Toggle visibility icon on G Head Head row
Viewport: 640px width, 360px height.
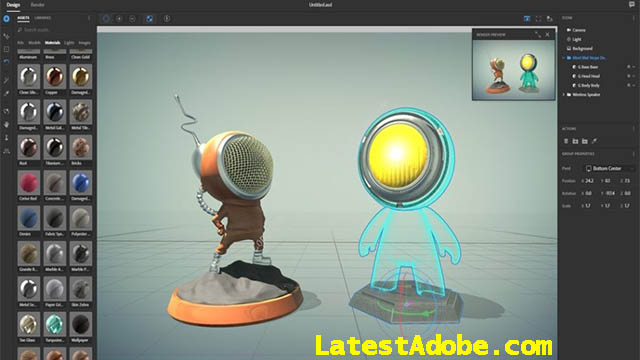[629, 76]
